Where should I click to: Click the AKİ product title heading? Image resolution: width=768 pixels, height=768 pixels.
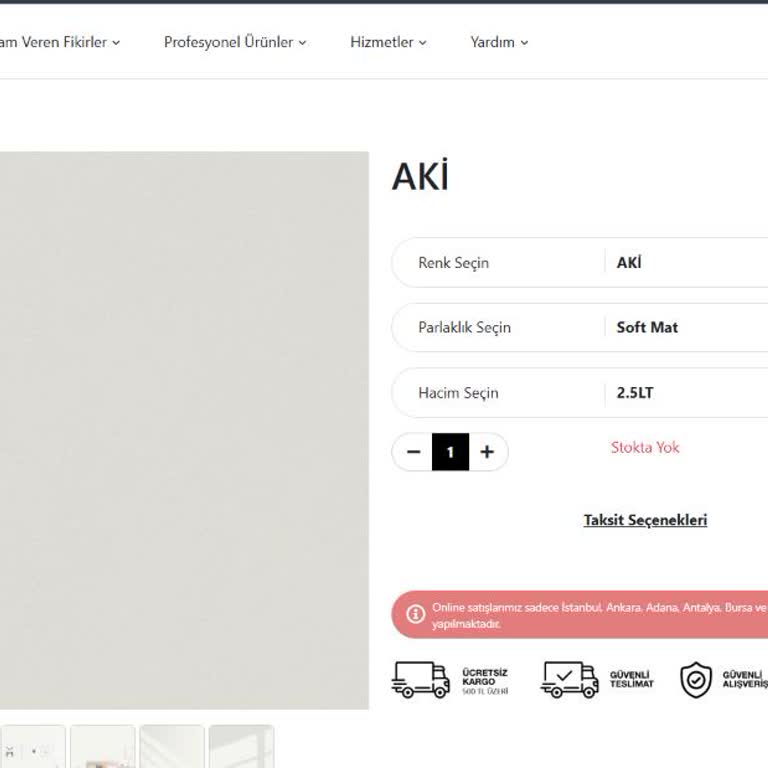[x=420, y=176]
